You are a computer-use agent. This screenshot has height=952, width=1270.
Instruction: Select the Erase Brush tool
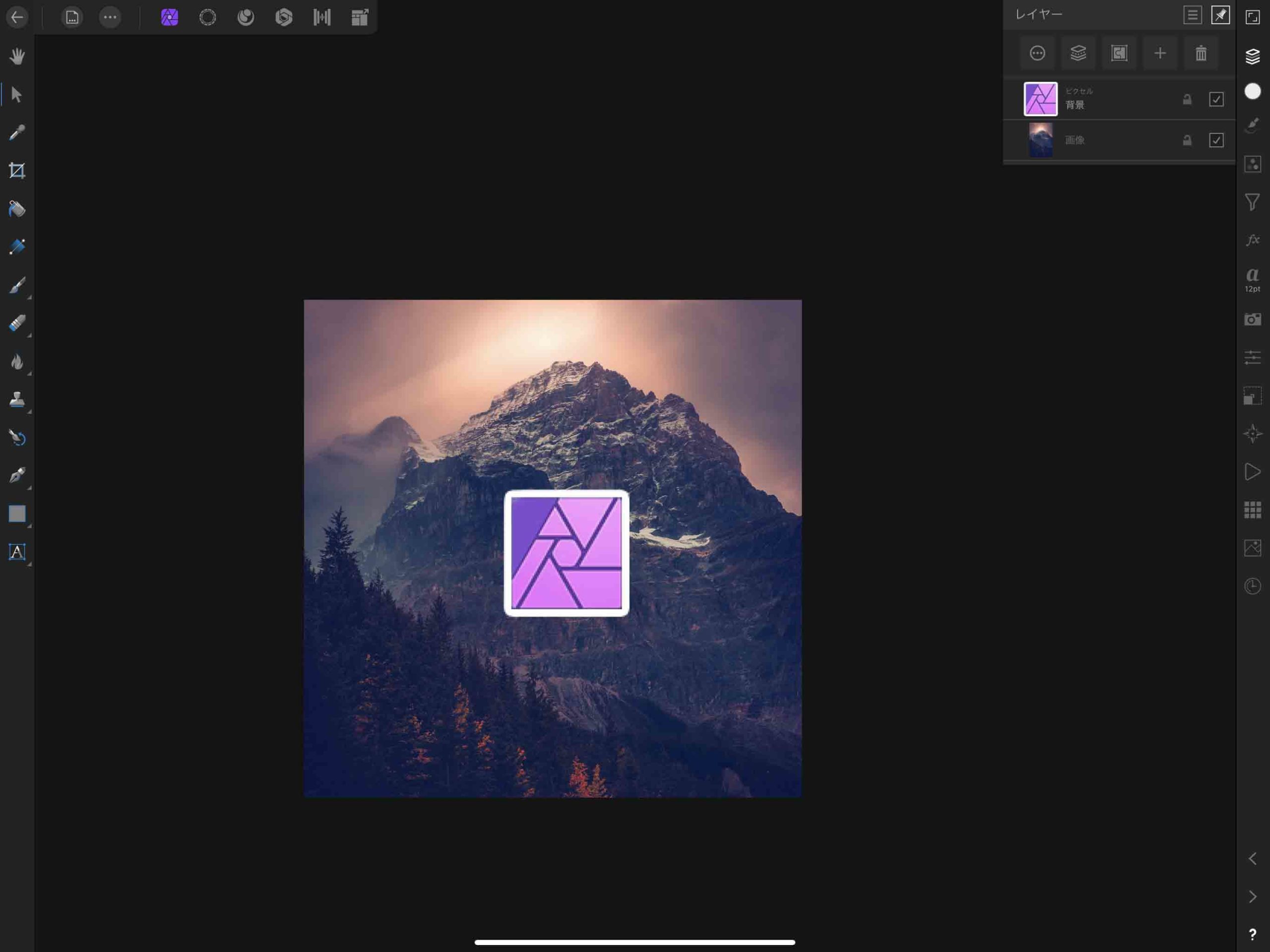coord(17,323)
